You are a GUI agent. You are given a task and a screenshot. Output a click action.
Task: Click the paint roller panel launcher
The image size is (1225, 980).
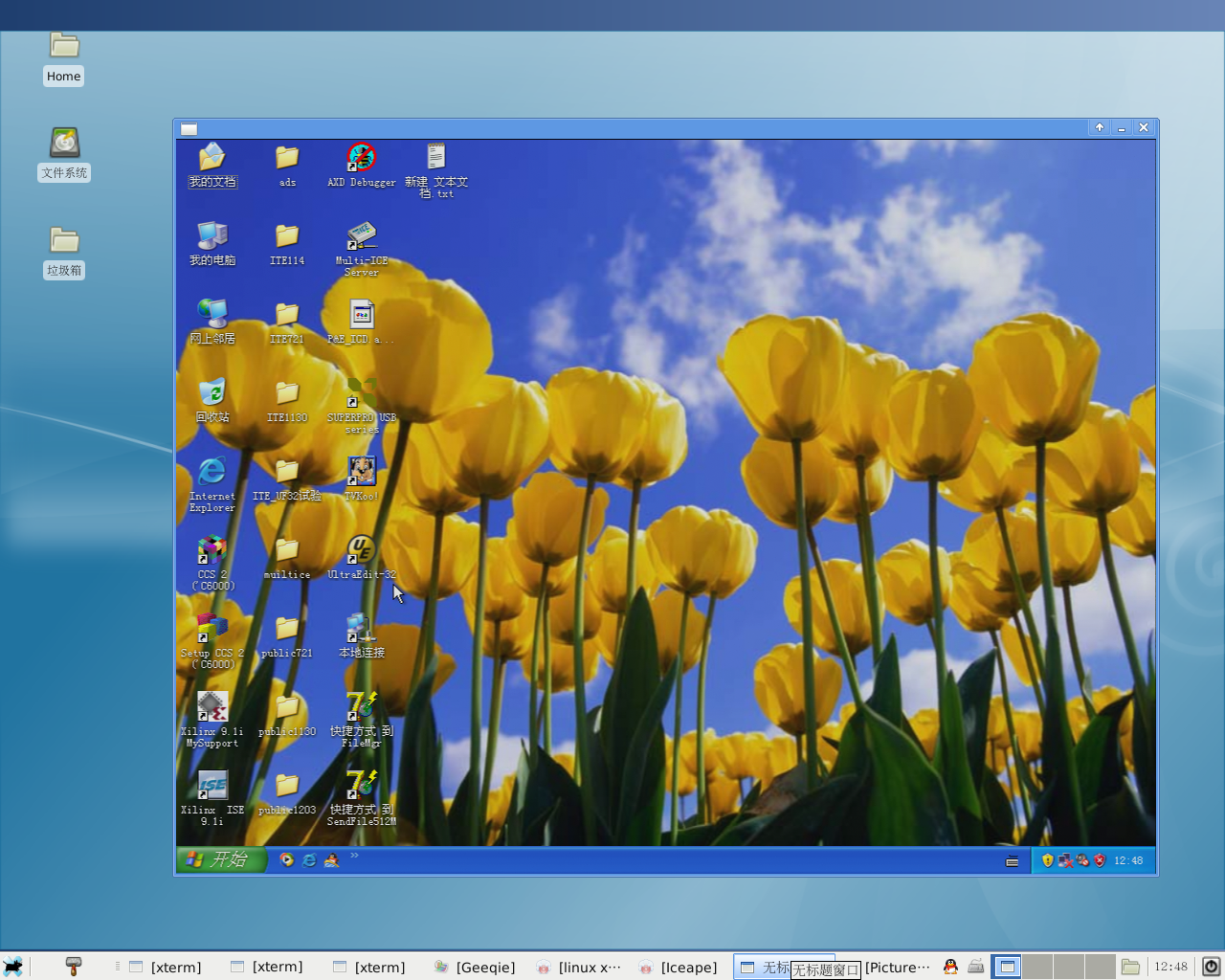(74, 967)
